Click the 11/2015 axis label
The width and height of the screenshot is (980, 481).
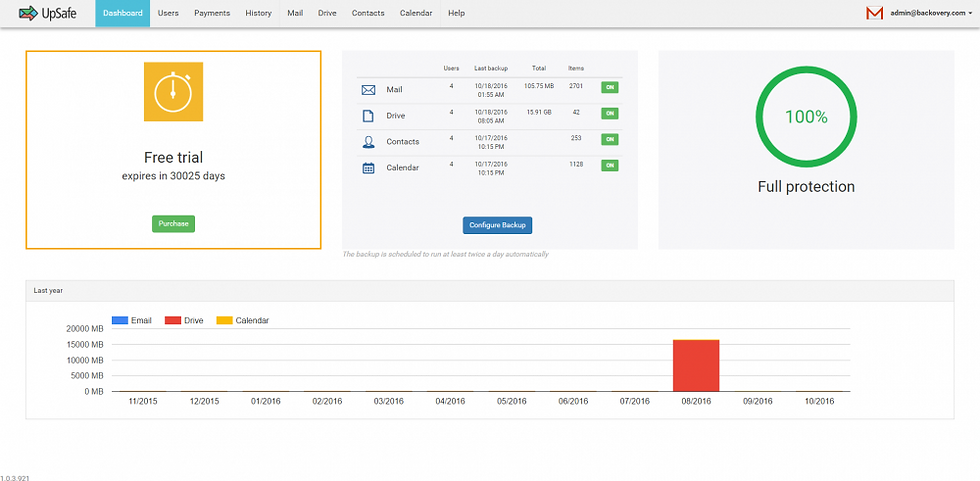coord(142,402)
